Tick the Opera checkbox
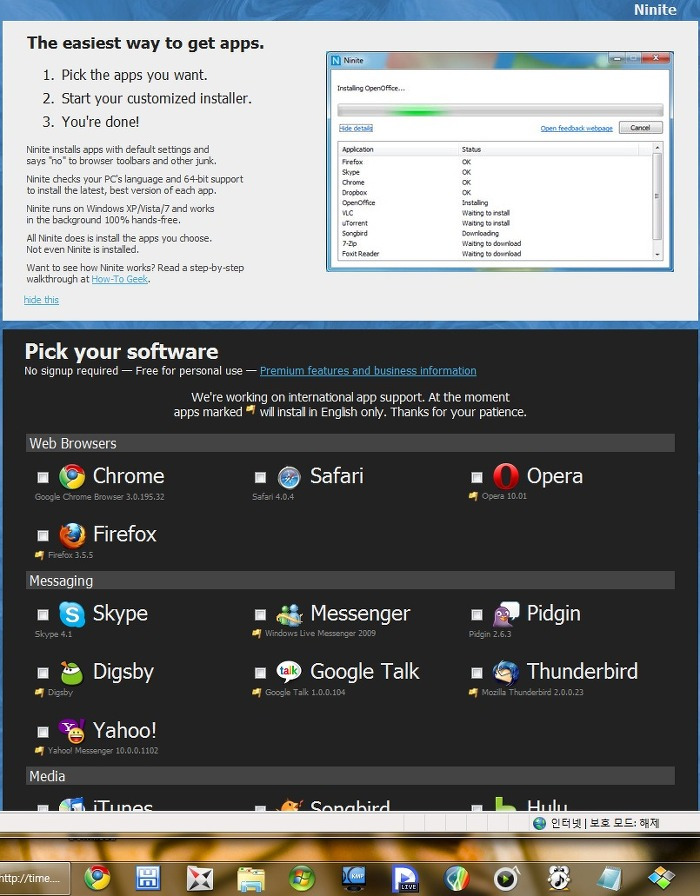This screenshot has height=896, width=700. (x=477, y=477)
